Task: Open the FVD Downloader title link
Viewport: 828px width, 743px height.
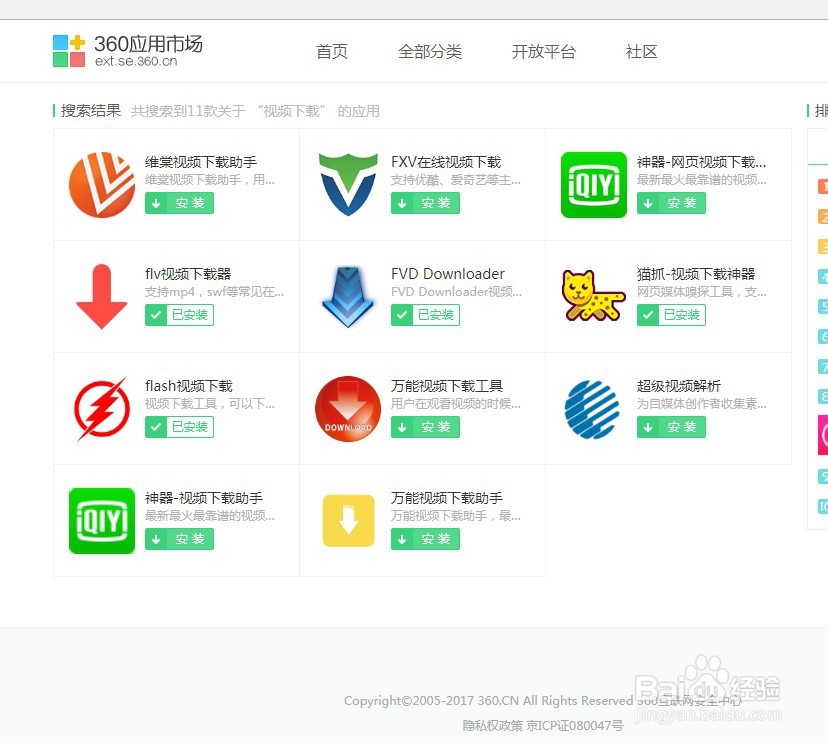Action: coord(448,274)
